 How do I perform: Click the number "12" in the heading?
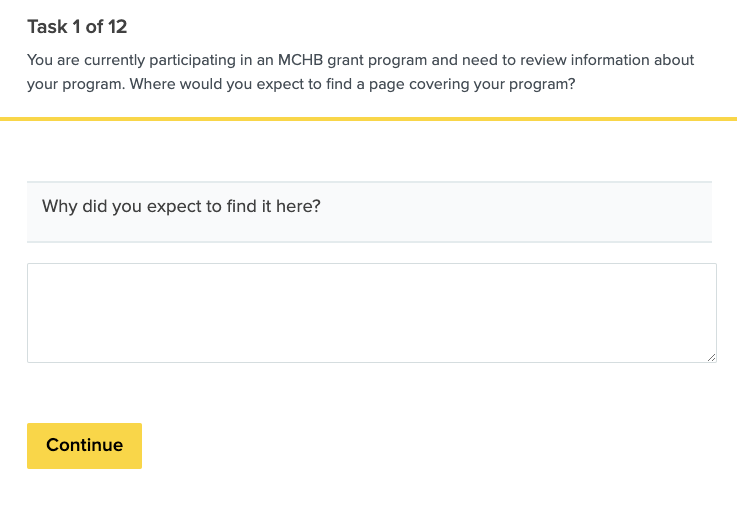coord(115,26)
